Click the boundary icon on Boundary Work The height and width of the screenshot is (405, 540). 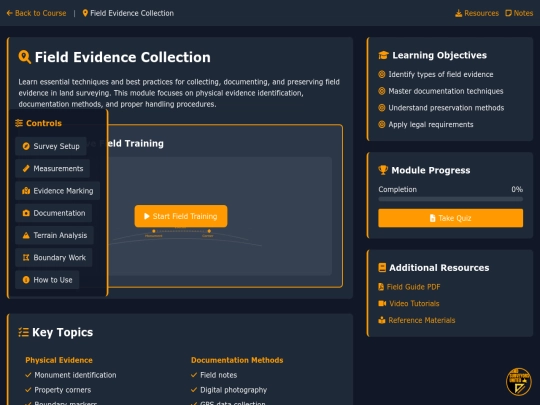pos(26,258)
